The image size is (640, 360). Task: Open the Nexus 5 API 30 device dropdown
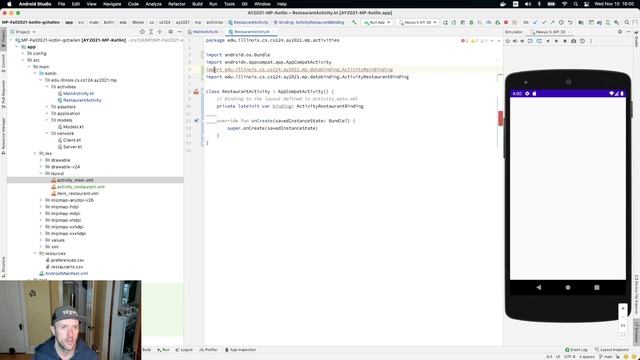[x=418, y=22]
